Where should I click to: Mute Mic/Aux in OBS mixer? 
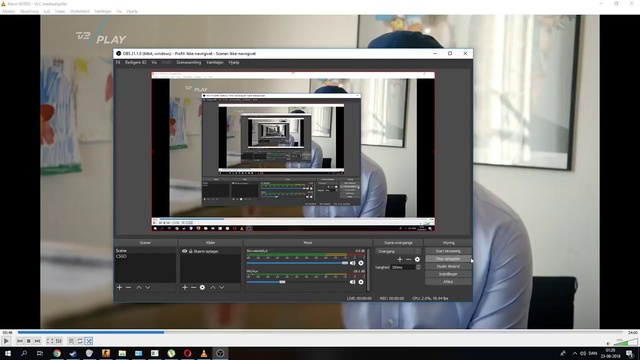[x=353, y=282]
